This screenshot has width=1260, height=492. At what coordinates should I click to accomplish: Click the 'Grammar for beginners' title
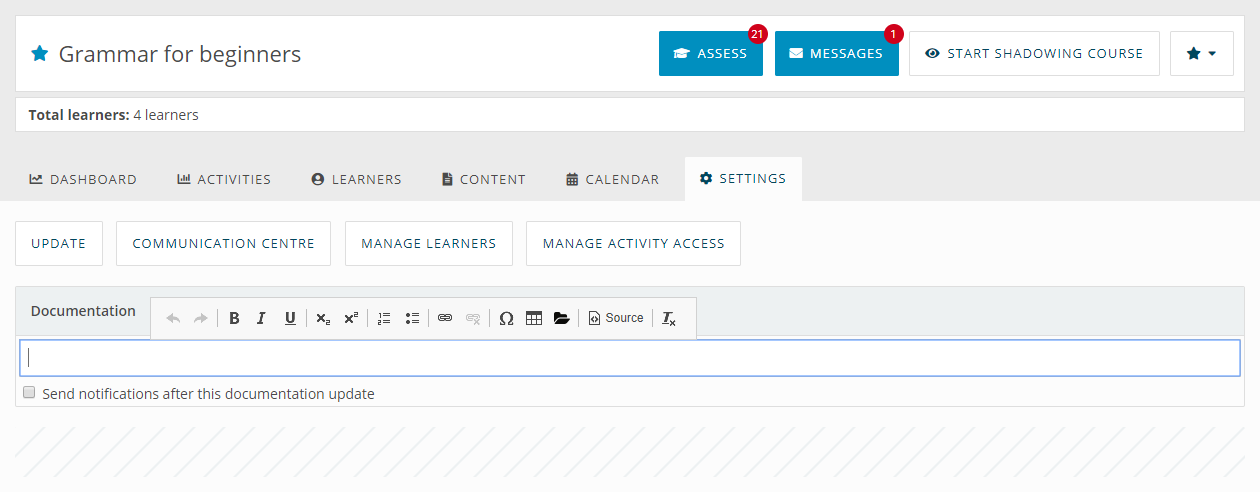(x=180, y=54)
